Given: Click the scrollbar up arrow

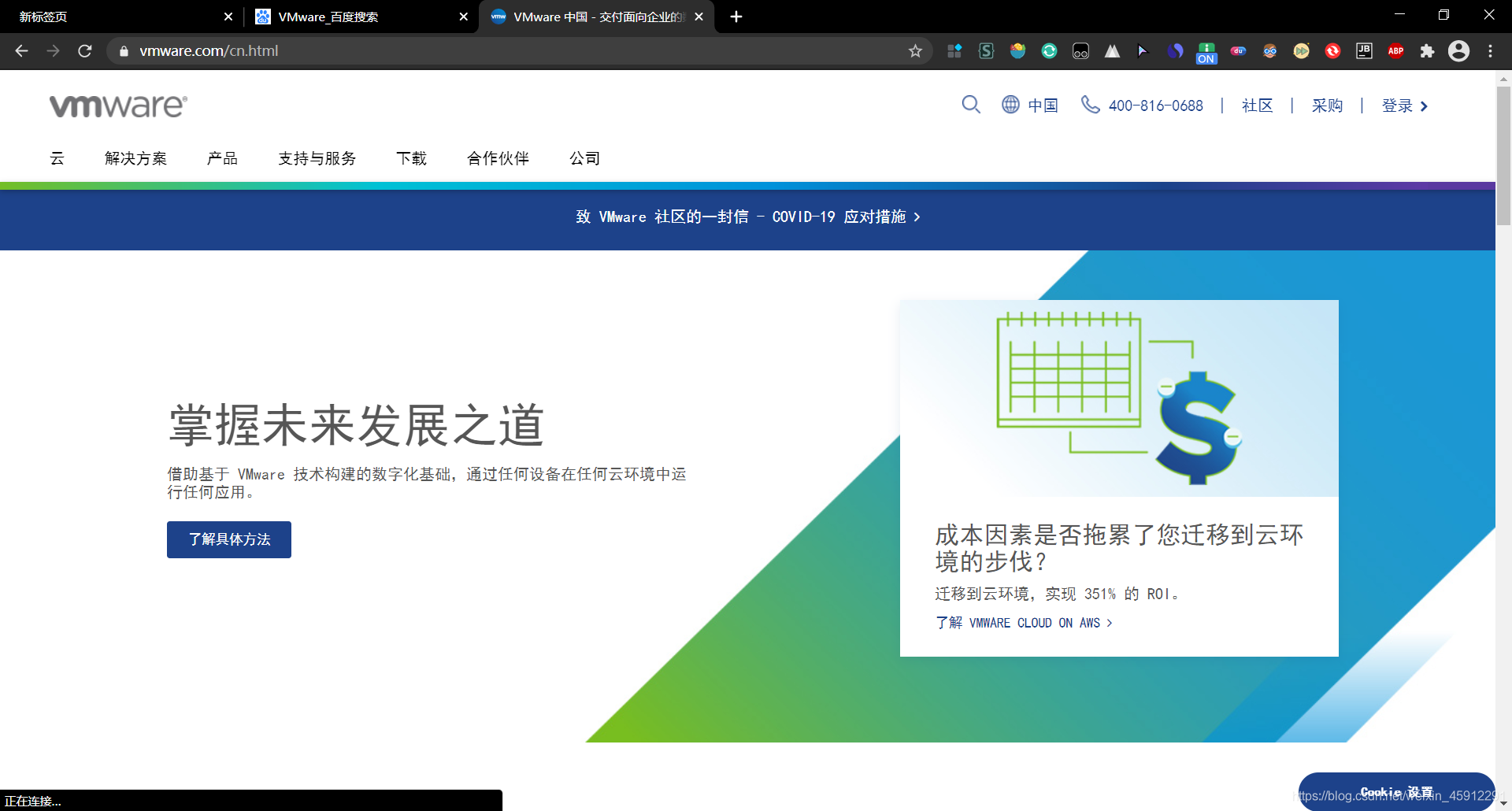Looking at the screenshot, I should tap(1503, 79).
